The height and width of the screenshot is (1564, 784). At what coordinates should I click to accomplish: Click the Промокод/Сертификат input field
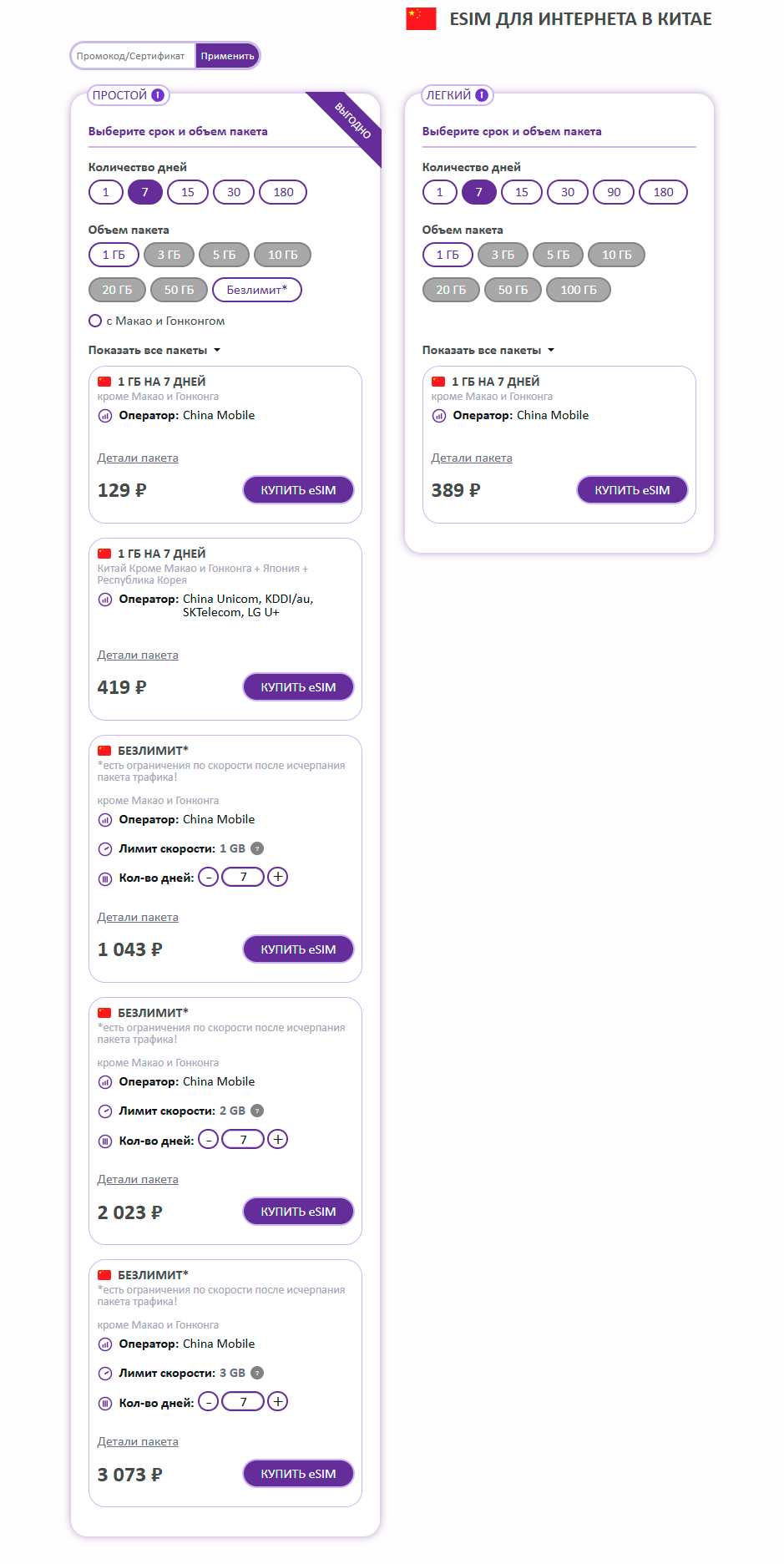[x=133, y=56]
